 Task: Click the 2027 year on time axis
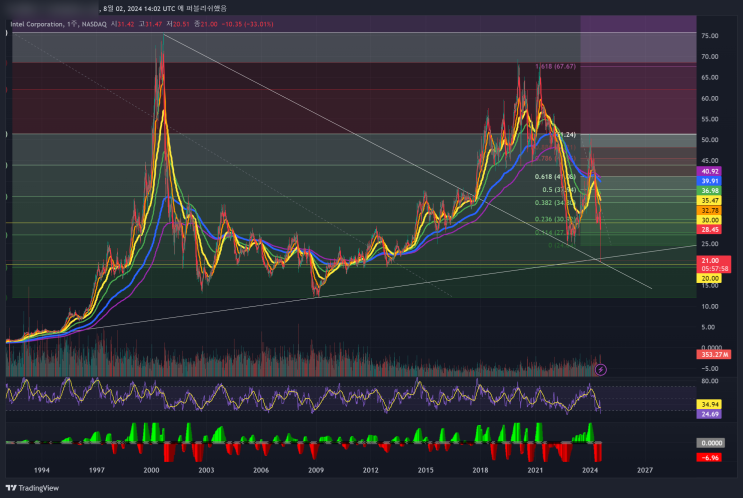645,470
